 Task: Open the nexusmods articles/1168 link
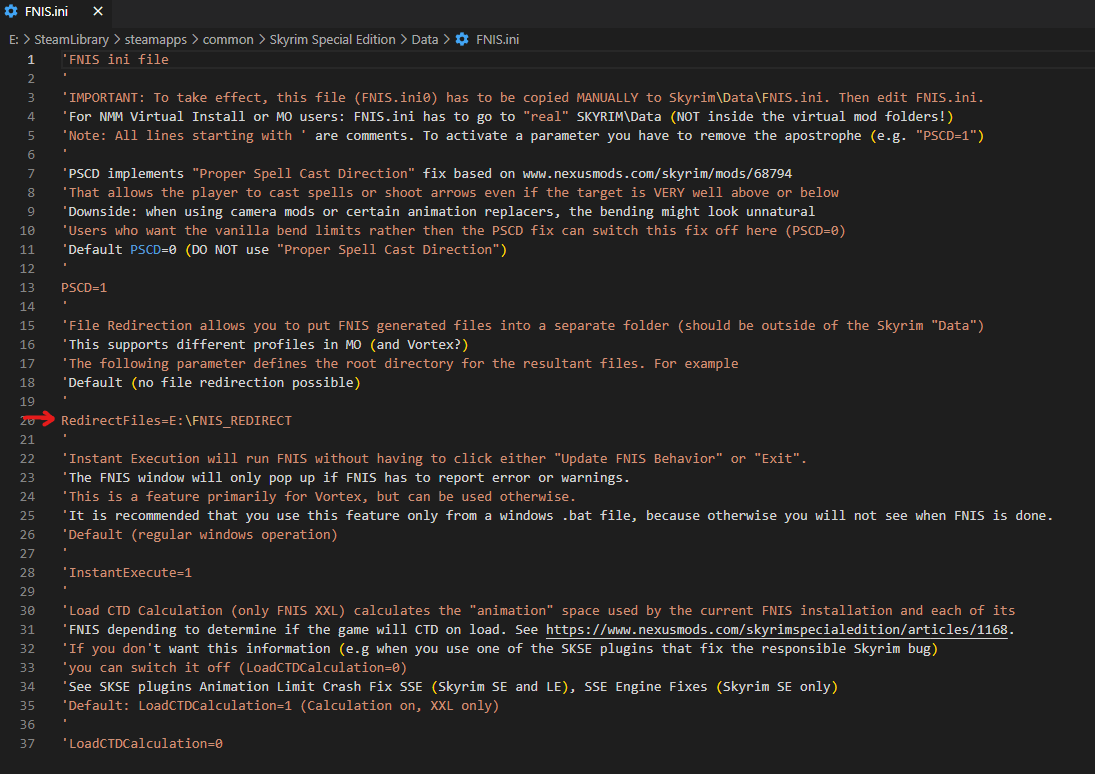777,629
